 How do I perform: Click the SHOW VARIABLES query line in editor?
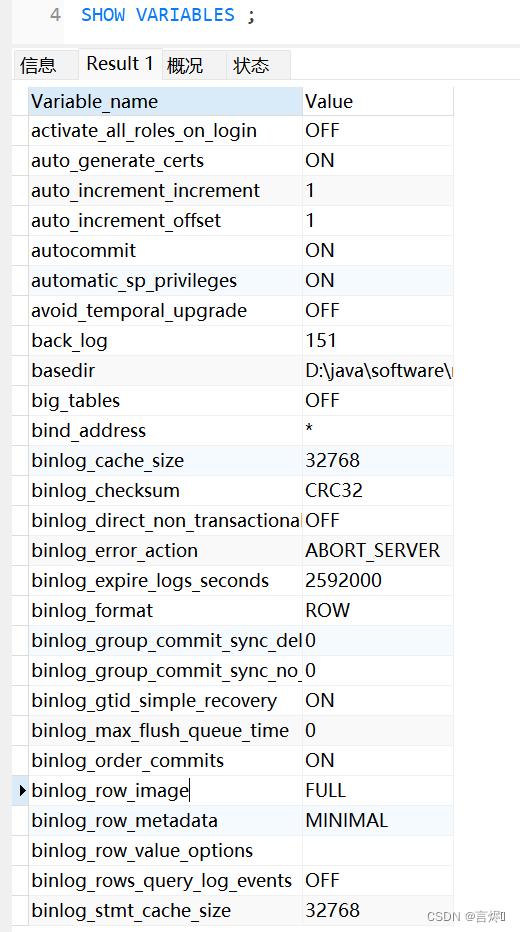tap(168, 15)
